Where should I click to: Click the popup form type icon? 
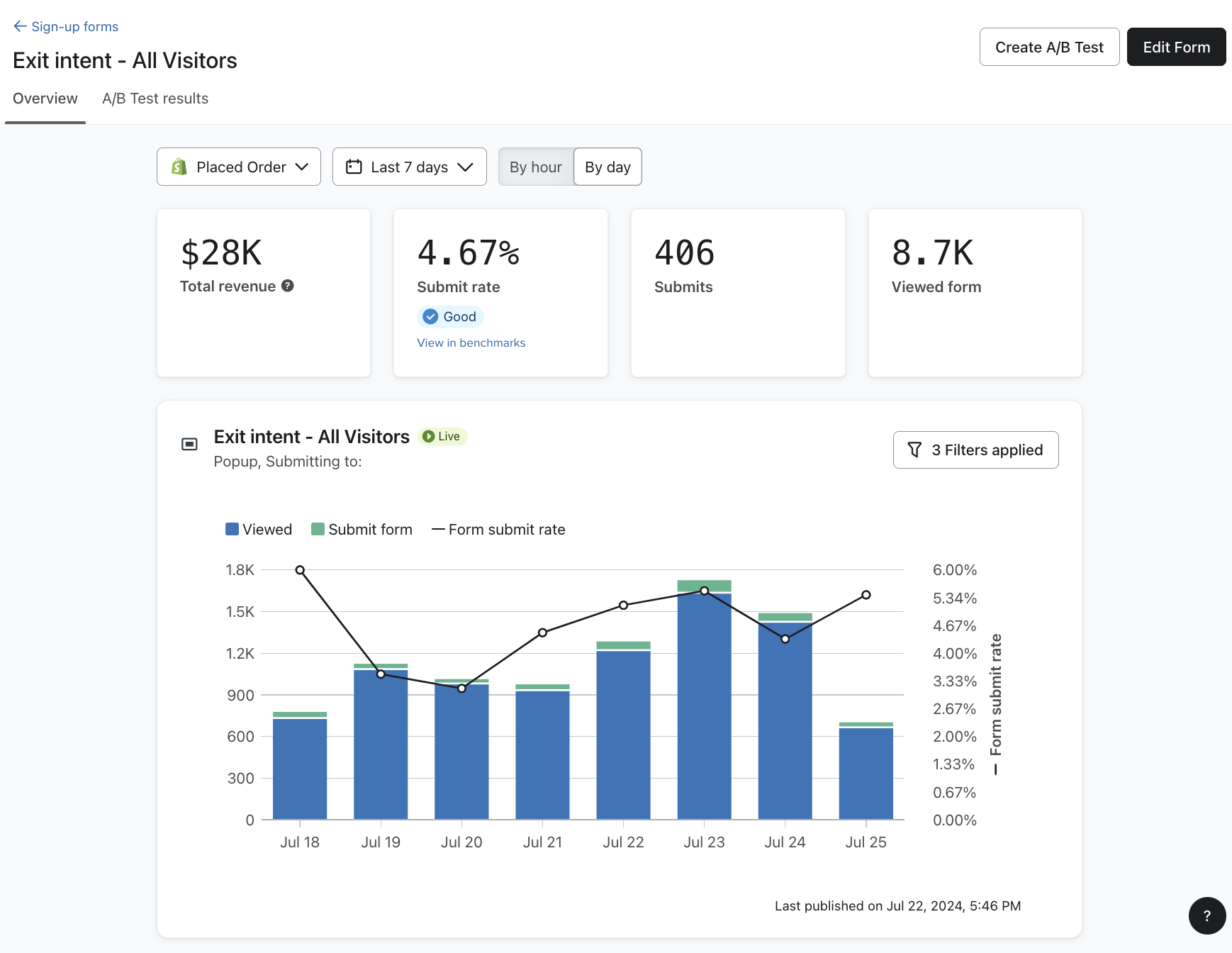click(189, 444)
